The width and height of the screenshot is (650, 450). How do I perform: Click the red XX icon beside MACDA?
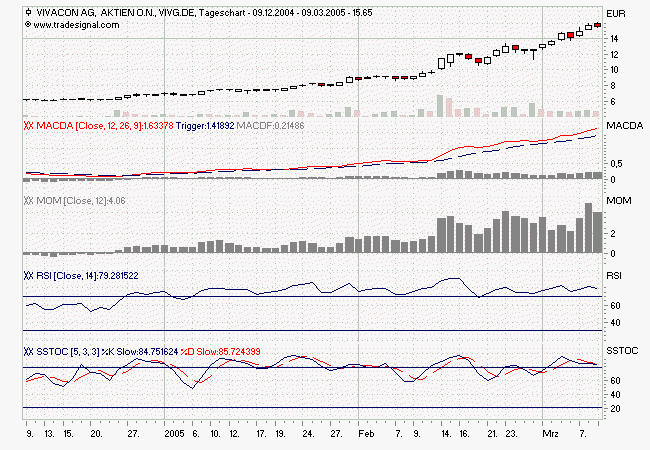pos(28,127)
